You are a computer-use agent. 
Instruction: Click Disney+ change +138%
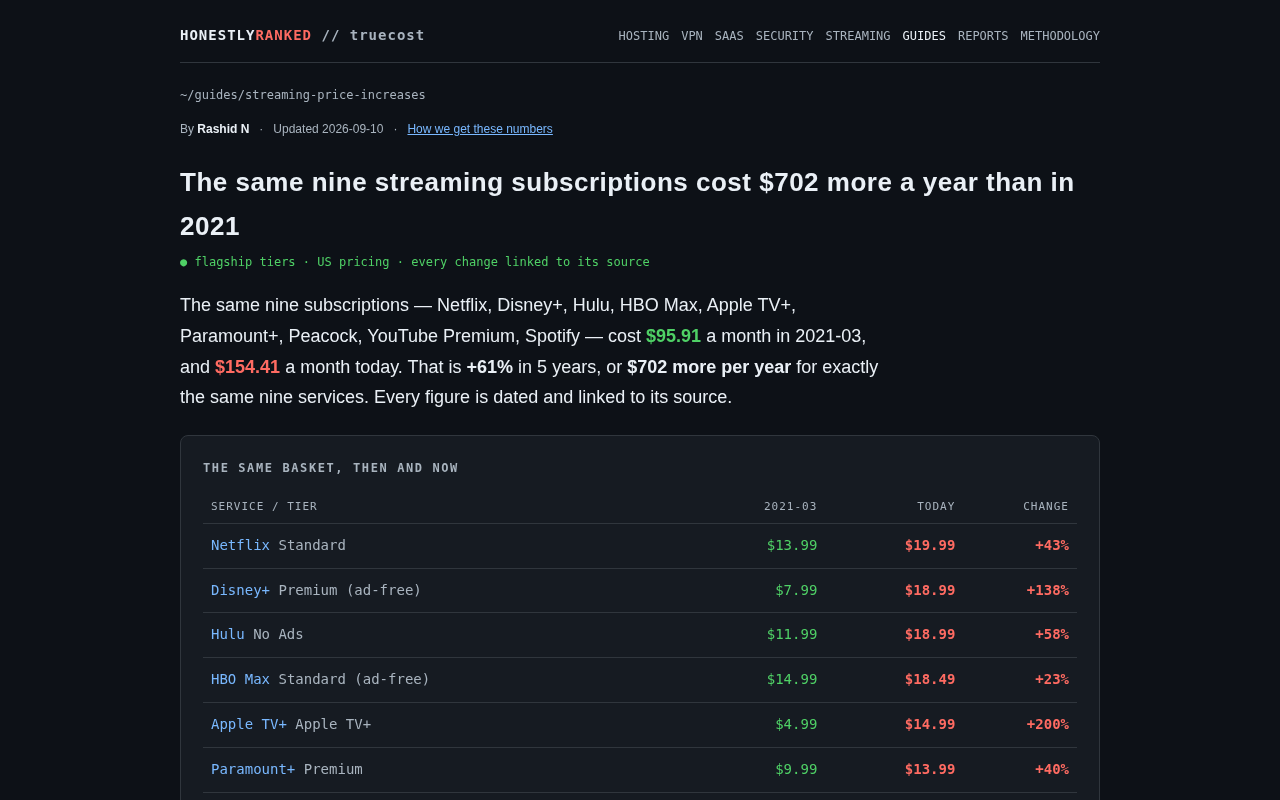click(1048, 590)
